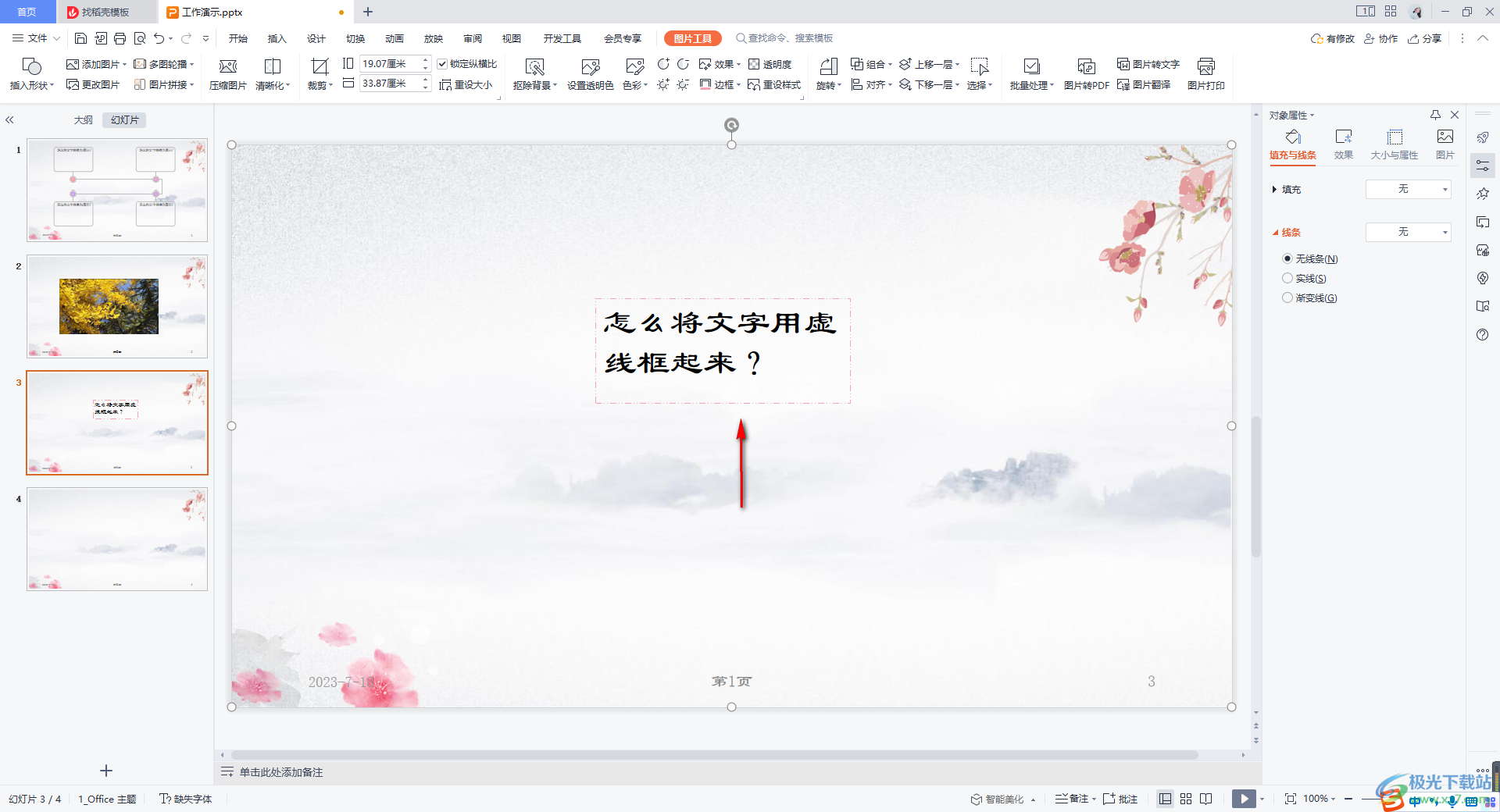This screenshot has width=1500, height=812.
Task: Click the Share button
Action: coord(1424,38)
